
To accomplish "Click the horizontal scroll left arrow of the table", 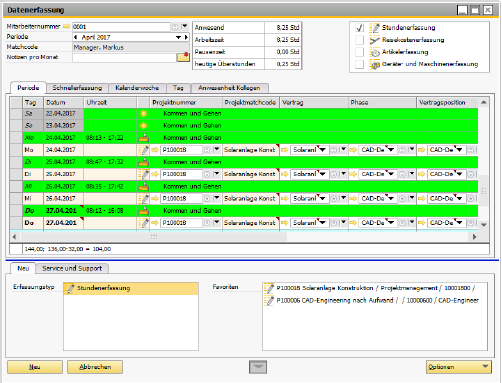I will pos(14,237).
